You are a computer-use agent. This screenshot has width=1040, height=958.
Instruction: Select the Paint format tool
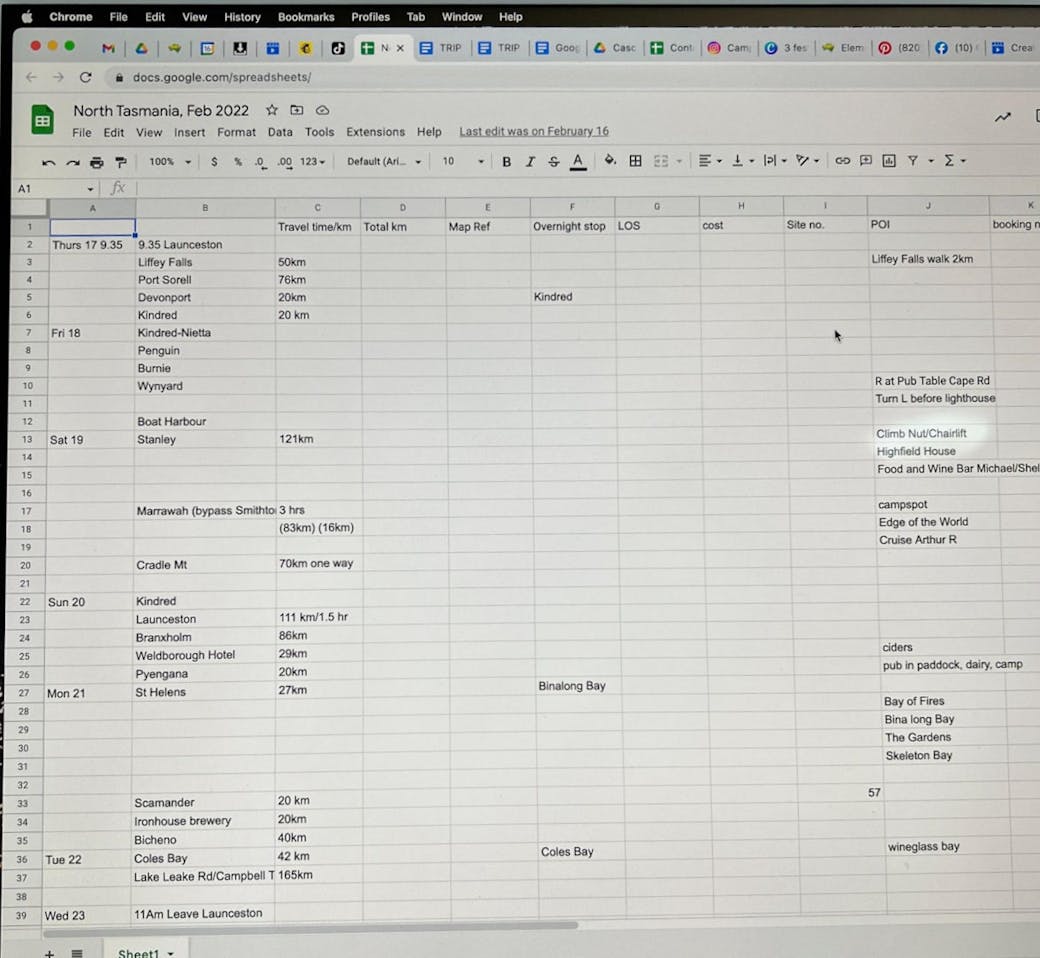point(121,162)
